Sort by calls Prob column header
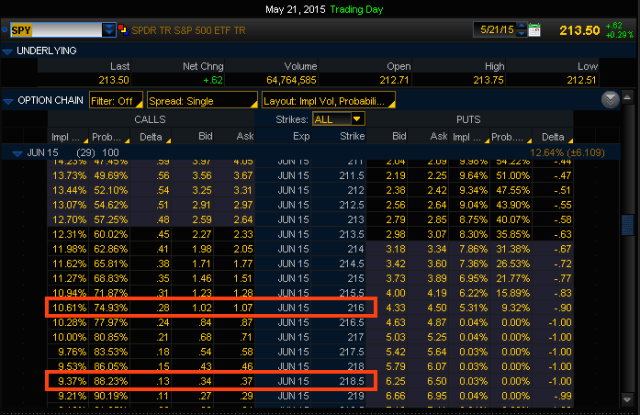 coord(109,137)
